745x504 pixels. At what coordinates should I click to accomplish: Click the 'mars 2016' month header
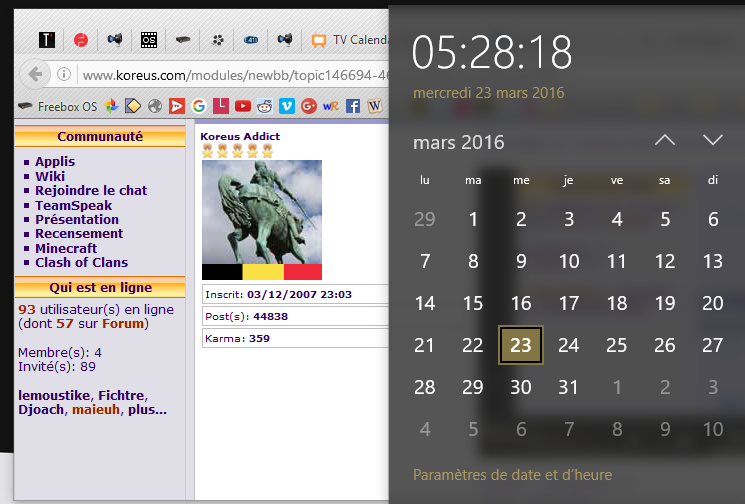click(x=459, y=142)
